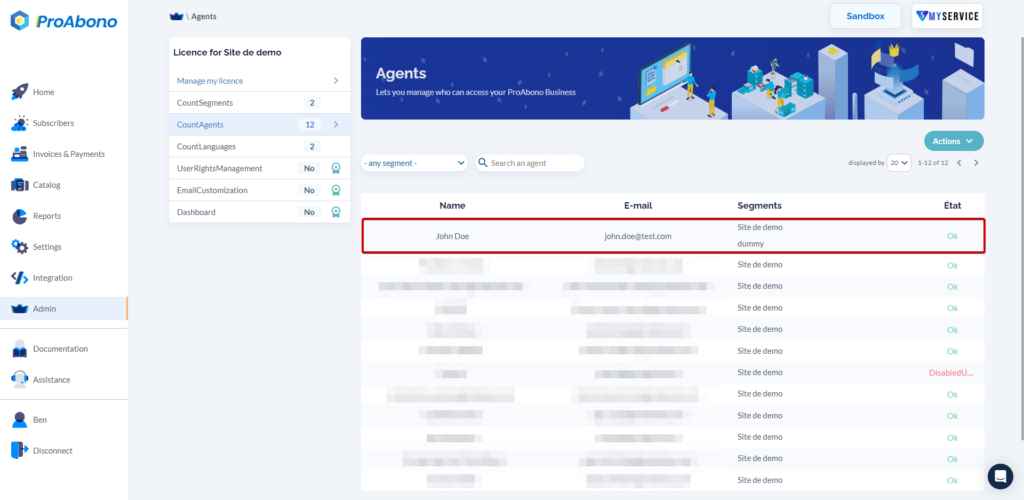This screenshot has width=1024, height=500.
Task: Click the 'DisabledU...' status text
Action: [x=951, y=373]
